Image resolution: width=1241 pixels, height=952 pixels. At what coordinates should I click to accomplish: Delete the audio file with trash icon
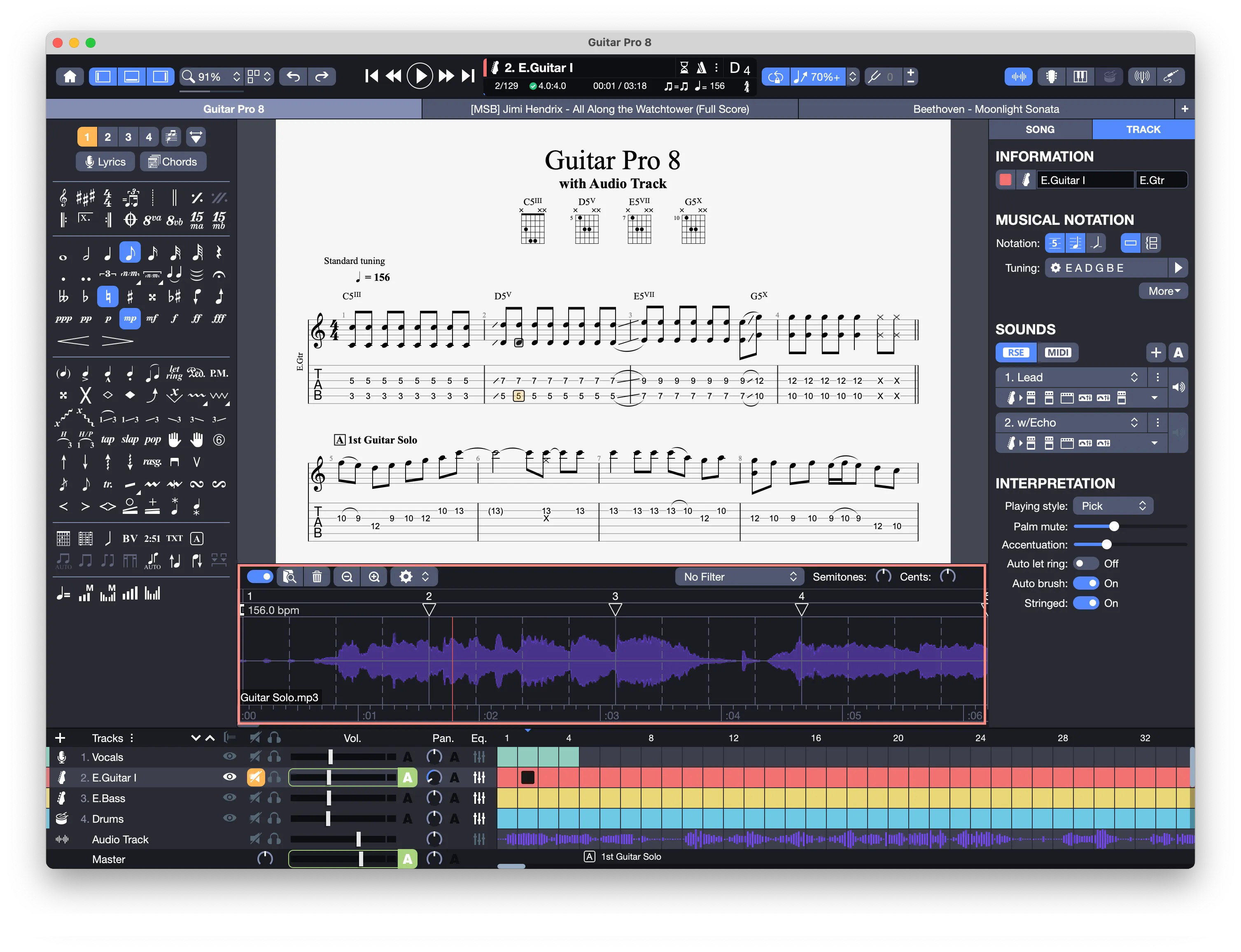pyautogui.click(x=317, y=577)
